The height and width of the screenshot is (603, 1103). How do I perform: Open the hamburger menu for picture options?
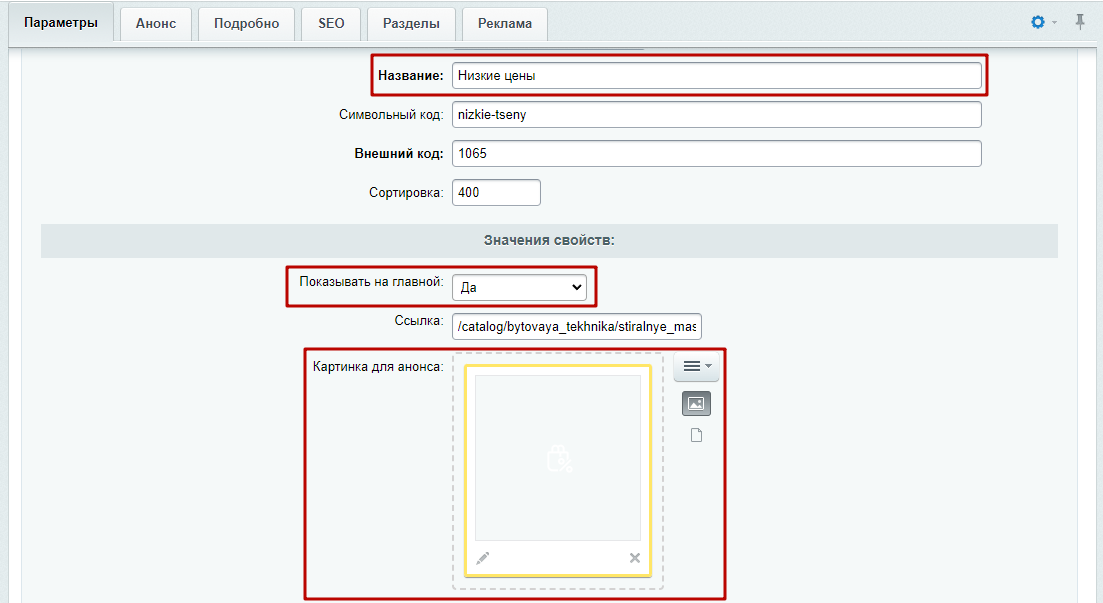point(696,366)
